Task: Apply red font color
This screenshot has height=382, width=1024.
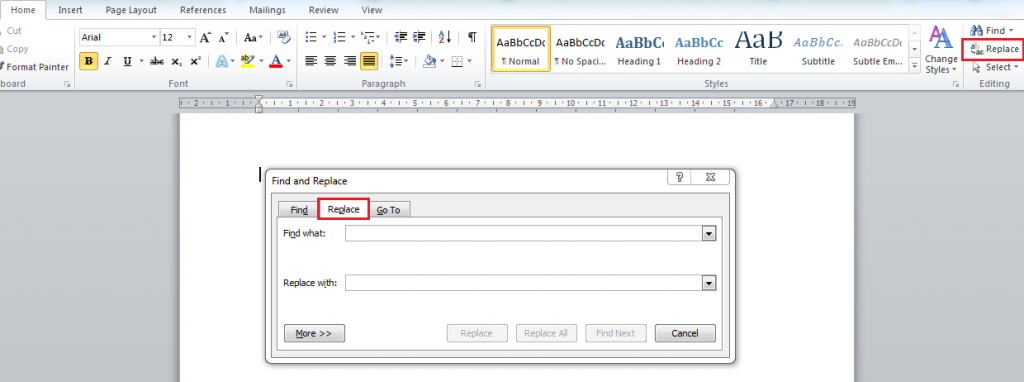Action: tap(276, 61)
